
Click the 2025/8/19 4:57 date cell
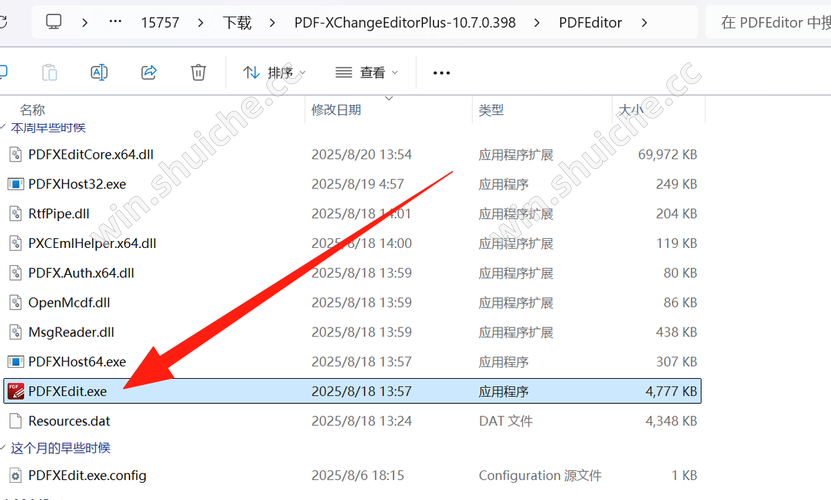point(358,184)
